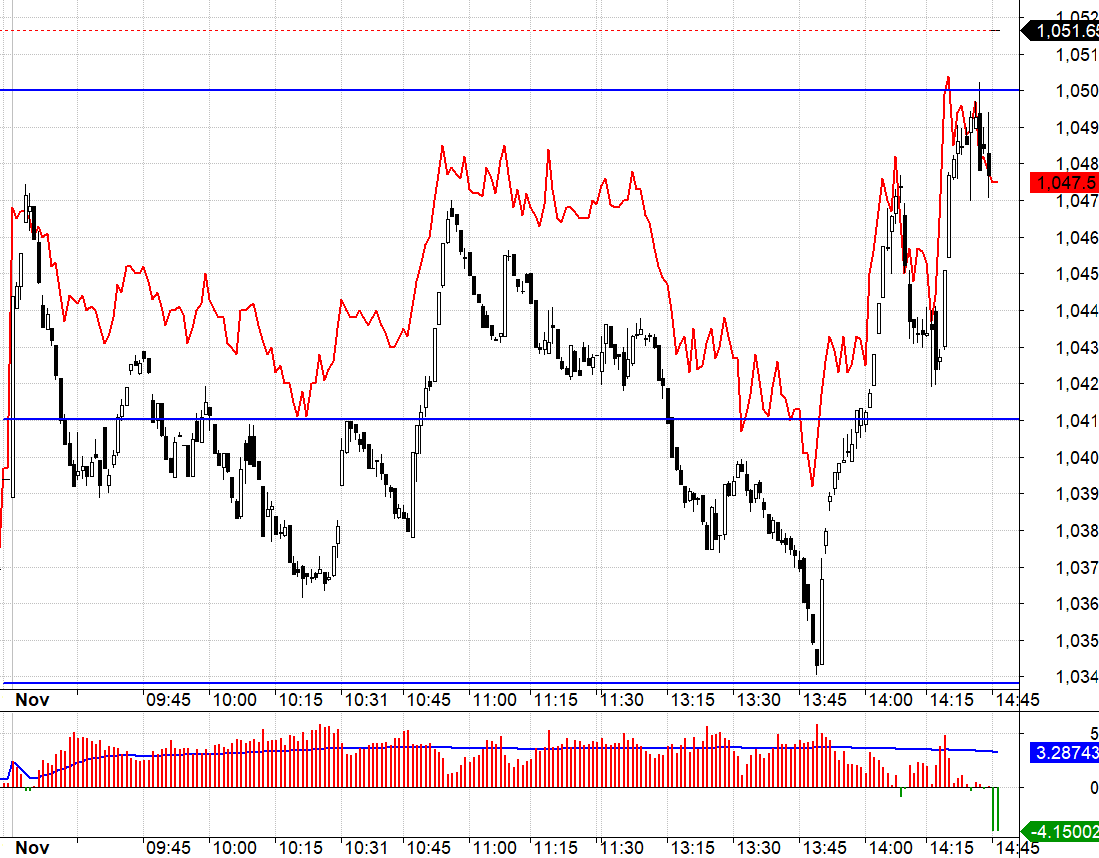Click the red line's peak above 1,050

(x=948, y=77)
